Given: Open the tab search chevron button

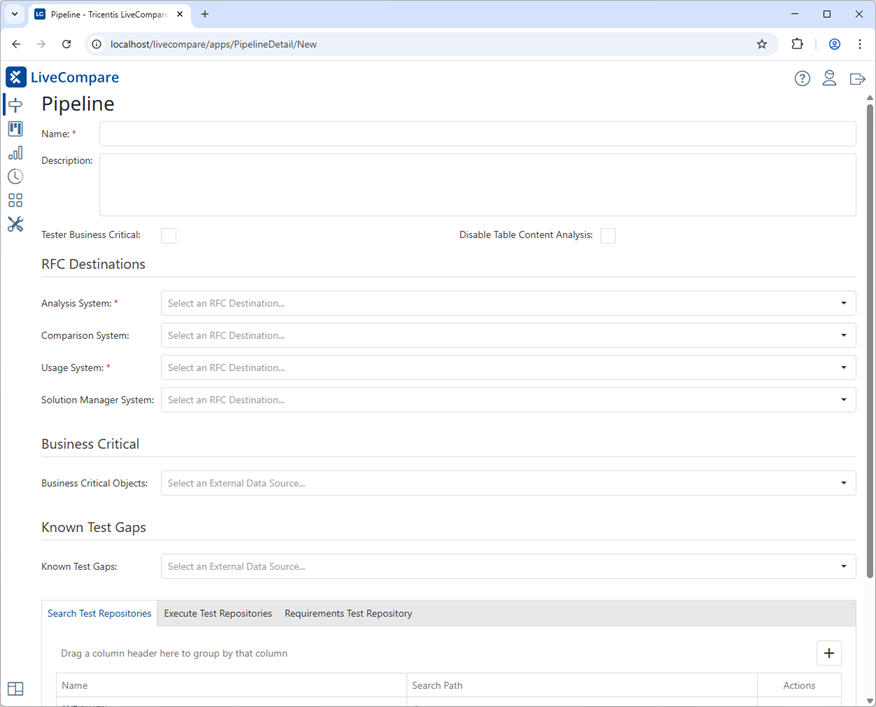Looking at the screenshot, I should (x=15, y=14).
